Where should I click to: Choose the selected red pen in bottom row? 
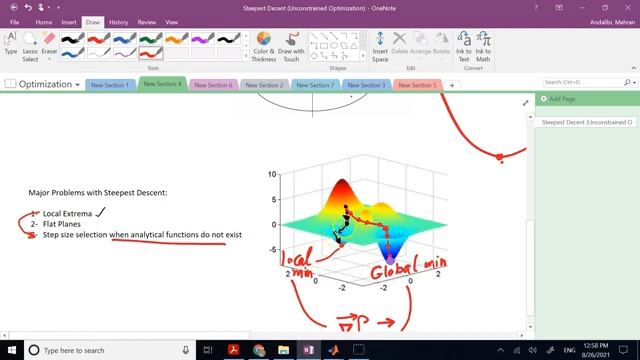tap(151, 53)
